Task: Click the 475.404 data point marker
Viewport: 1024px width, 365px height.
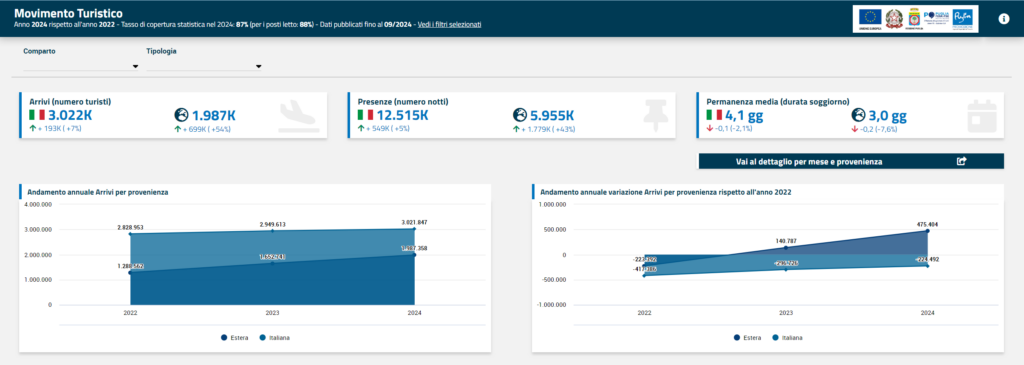Action: pos(927,231)
